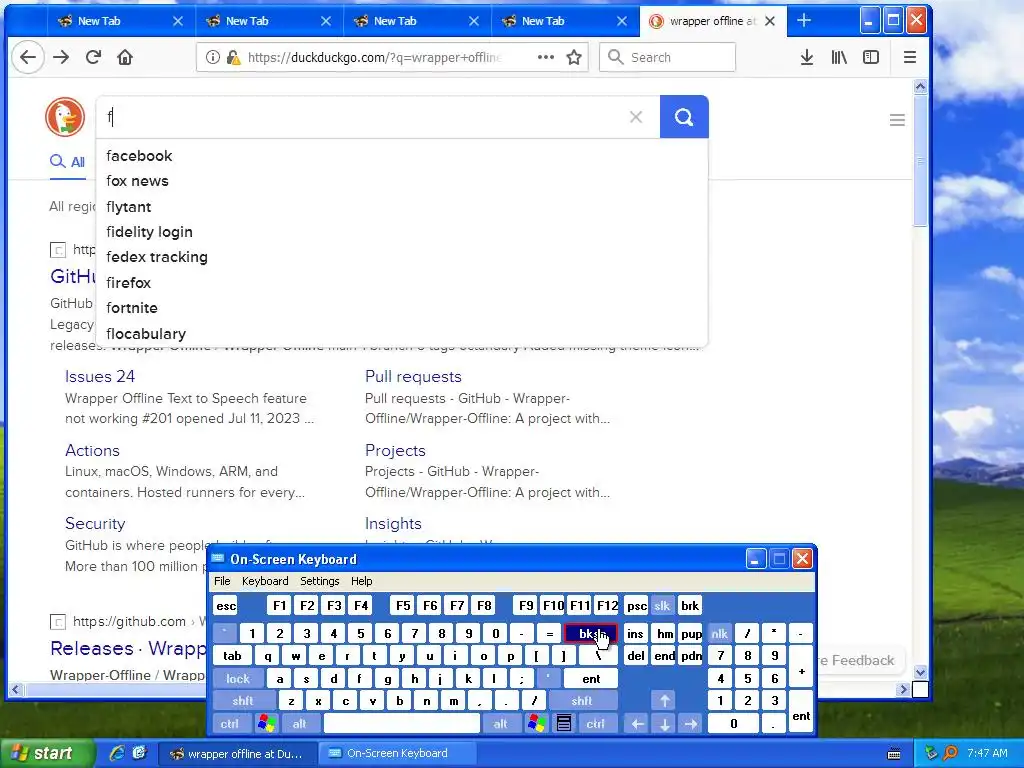
Task: Open the DuckDuckGo side menu icon
Action: (x=897, y=120)
